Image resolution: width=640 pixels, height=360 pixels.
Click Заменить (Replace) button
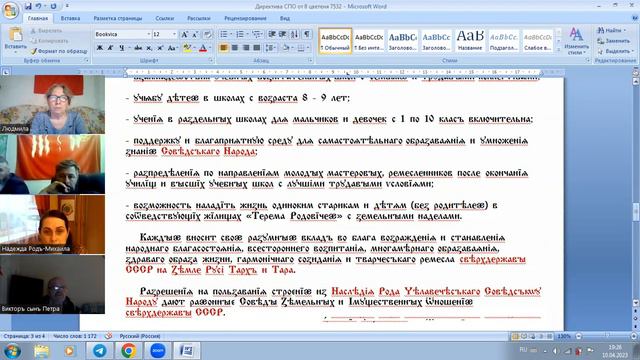tap(613, 41)
